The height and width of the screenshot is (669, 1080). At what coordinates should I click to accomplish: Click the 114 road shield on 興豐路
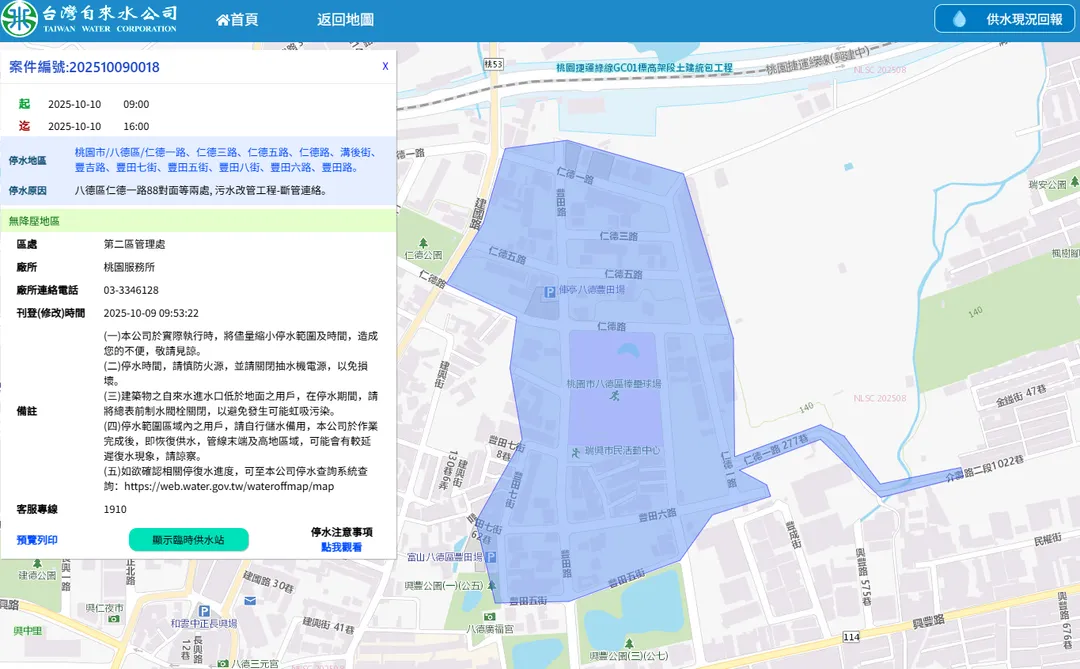coord(851,637)
